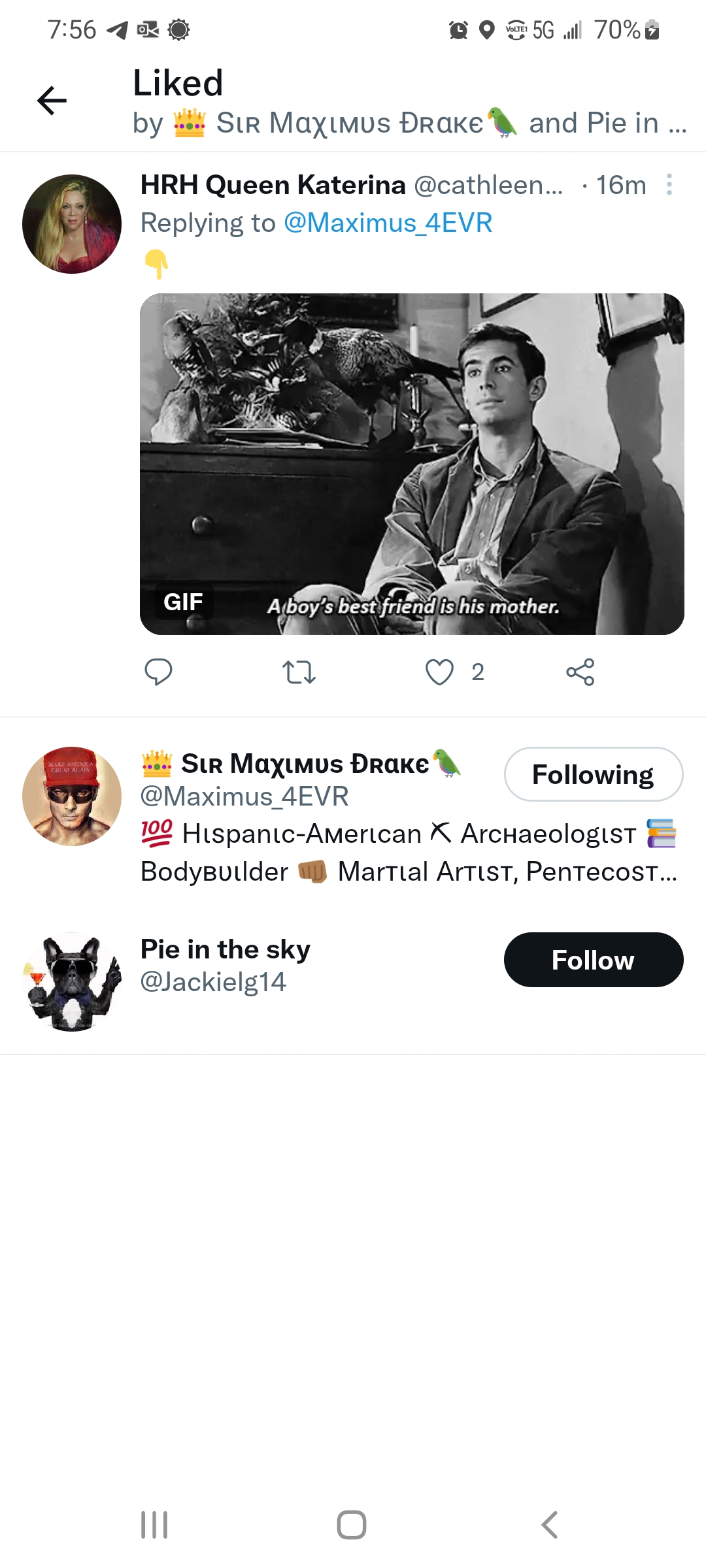Open the tweet's three-dot overflow menu
The width and height of the screenshot is (706, 1568).
[x=669, y=185]
